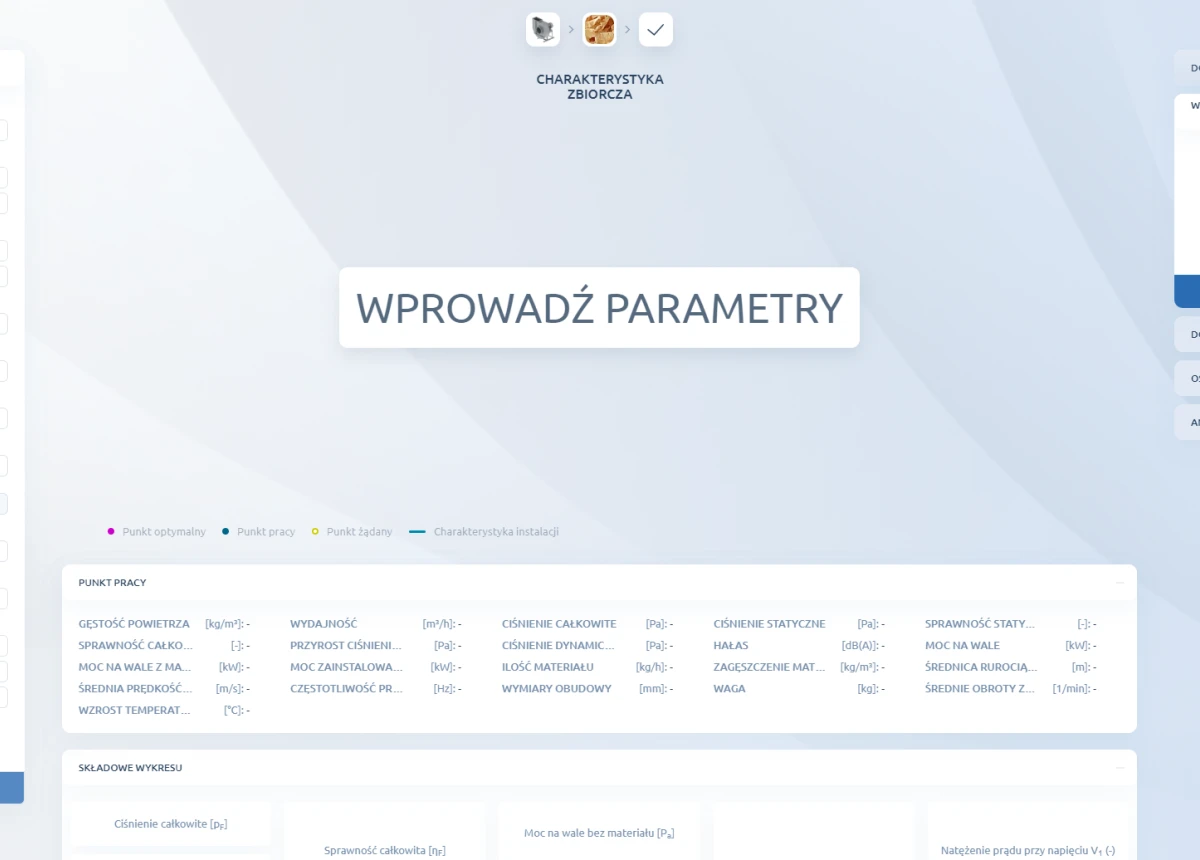Select the Sprawność całkowita chart component
Viewport: 1200px width, 860px height.
pyautogui.click(x=384, y=850)
